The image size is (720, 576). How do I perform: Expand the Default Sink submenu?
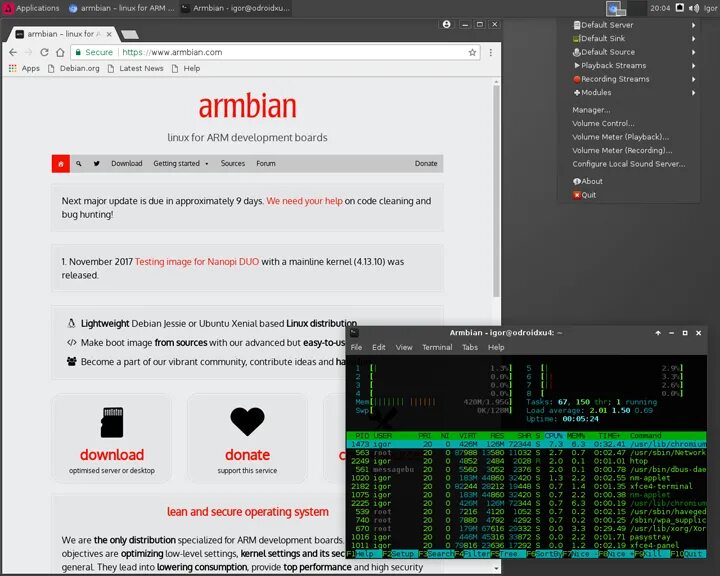629,39
